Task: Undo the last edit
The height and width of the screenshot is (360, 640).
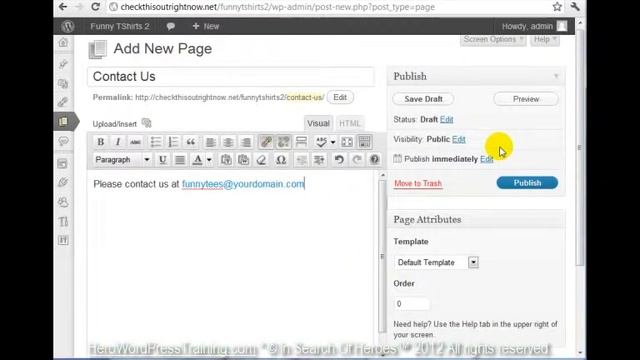Action: (x=339, y=160)
